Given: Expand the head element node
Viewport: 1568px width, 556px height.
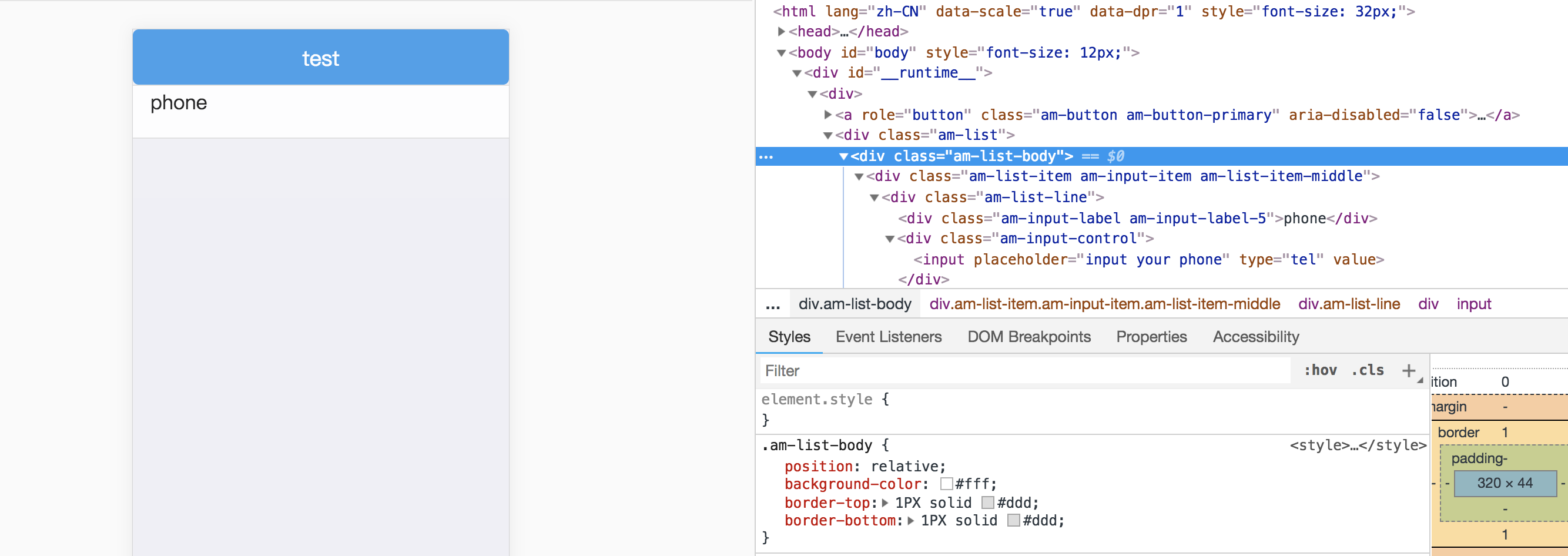Looking at the screenshot, I should click(x=781, y=31).
